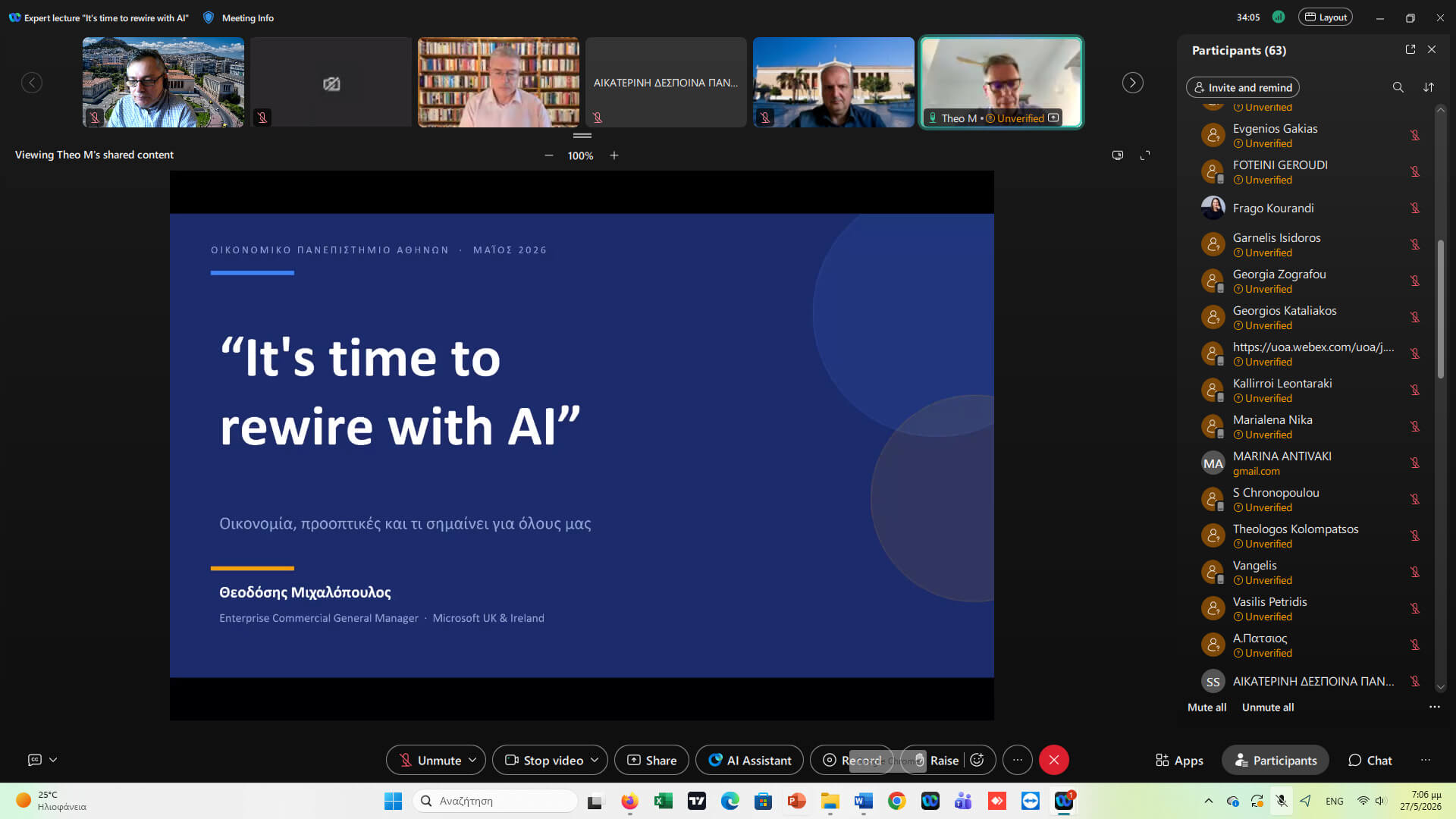This screenshot has height=819, width=1456.
Task: Click the participants list scrollbar
Action: pos(1440,308)
